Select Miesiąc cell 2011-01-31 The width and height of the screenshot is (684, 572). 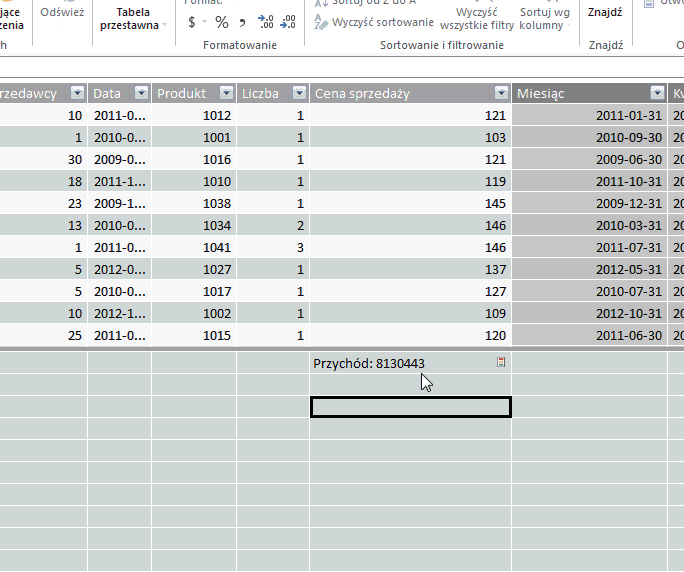coord(590,115)
